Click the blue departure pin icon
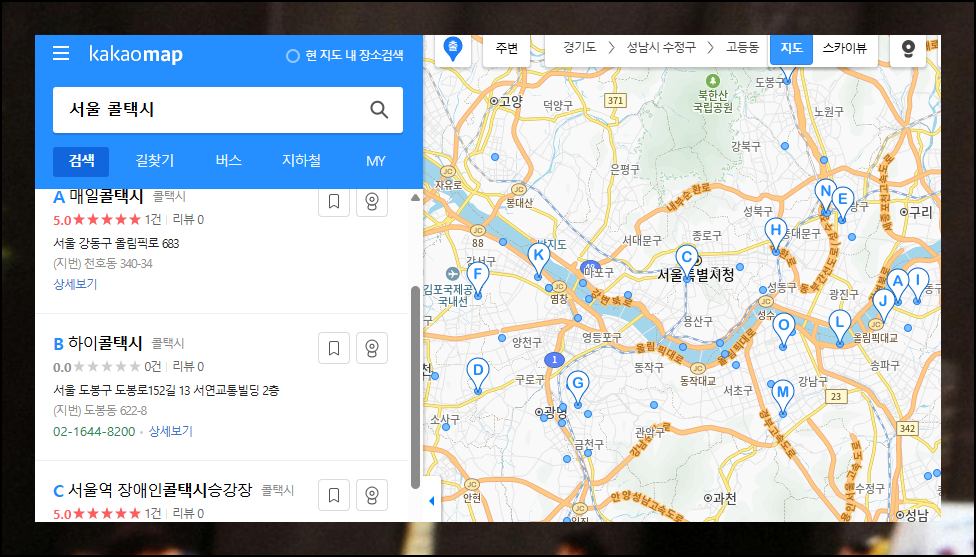 pos(453,49)
